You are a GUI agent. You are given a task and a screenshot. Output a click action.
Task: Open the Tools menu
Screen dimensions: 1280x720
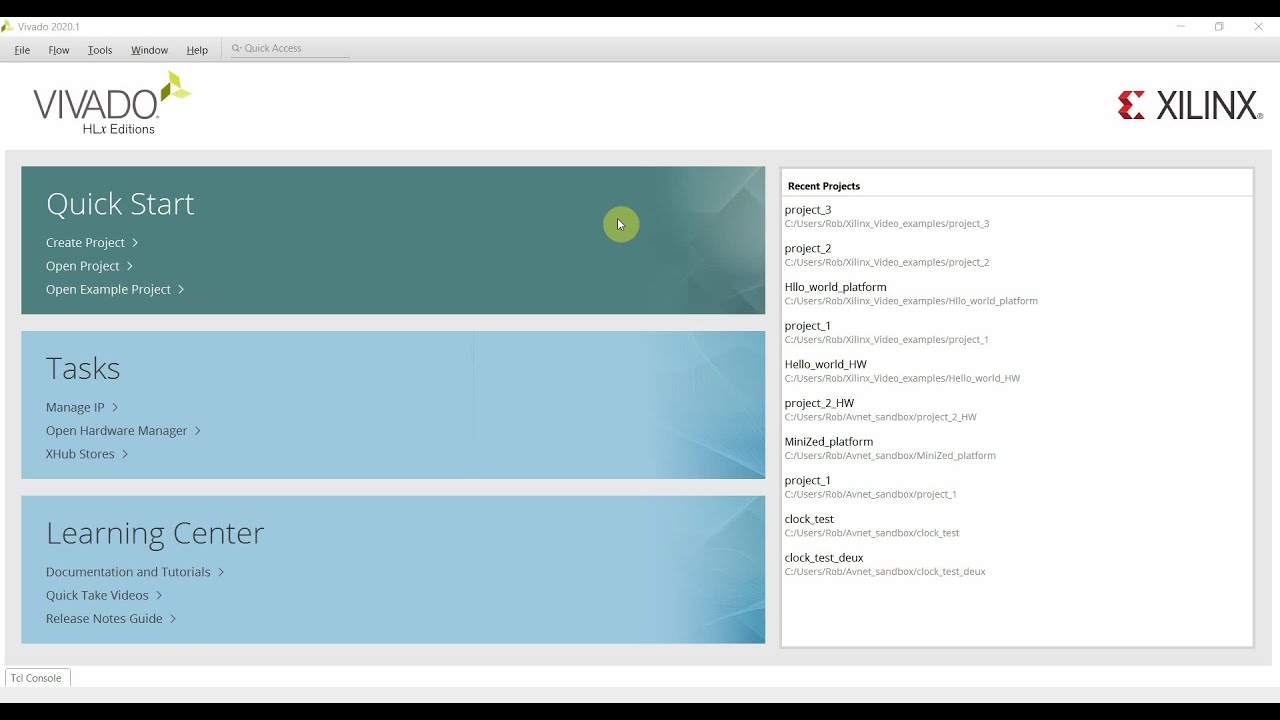click(x=100, y=50)
